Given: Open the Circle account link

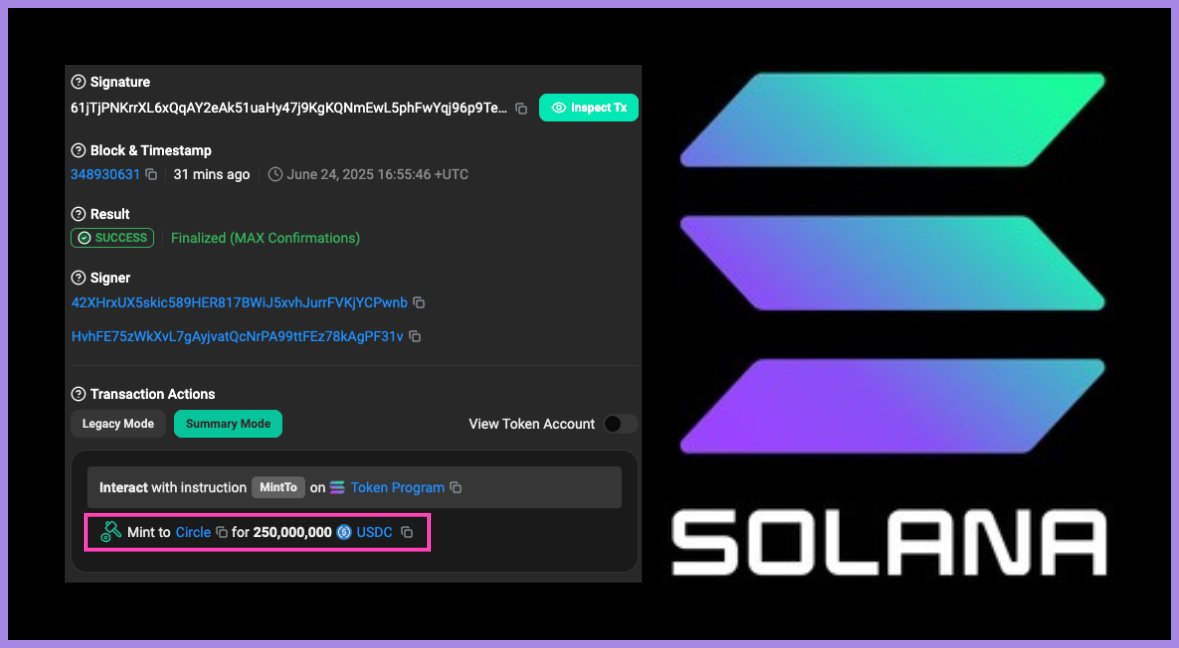Looking at the screenshot, I should coord(193,532).
